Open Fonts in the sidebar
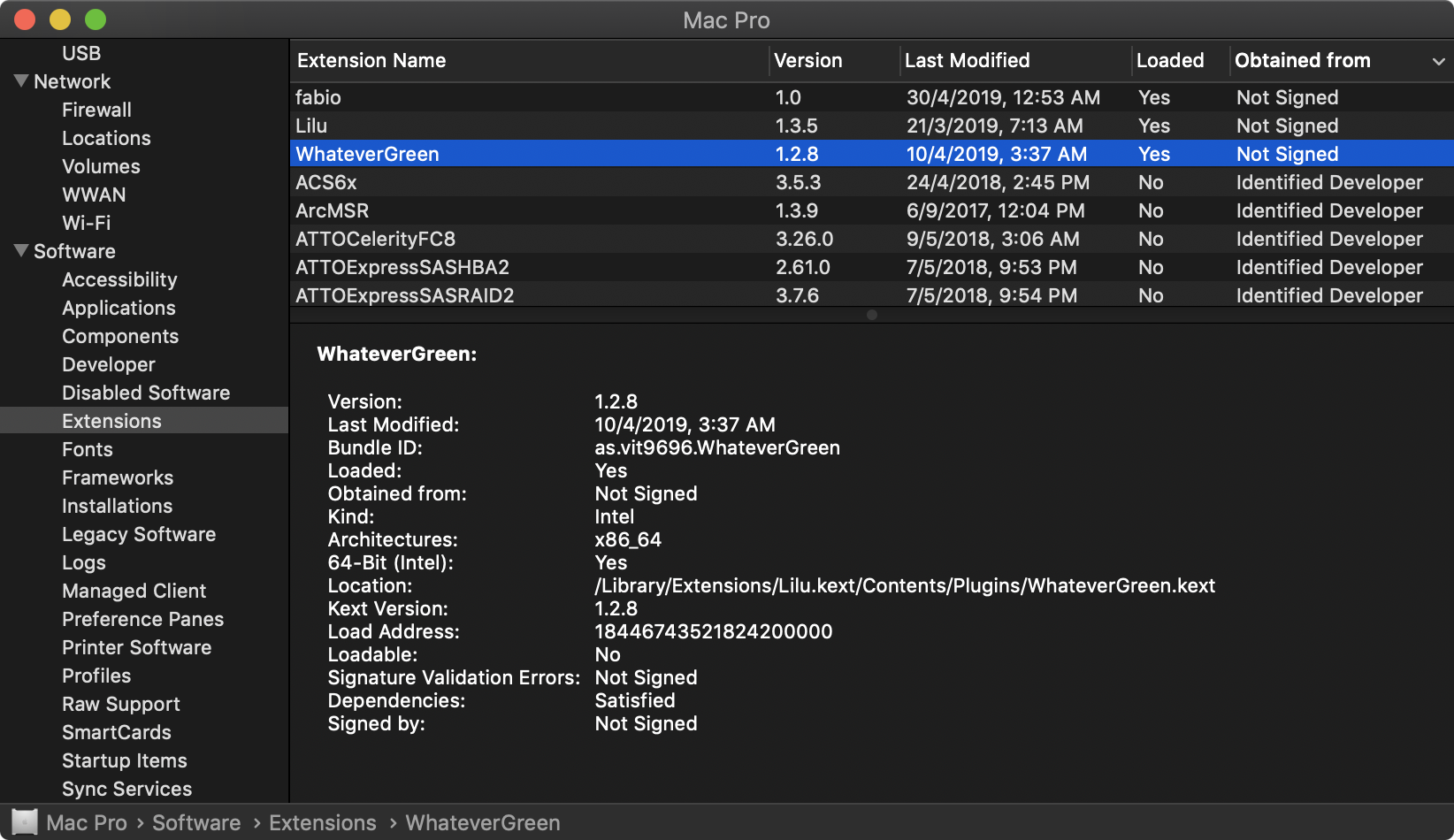 (88, 449)
